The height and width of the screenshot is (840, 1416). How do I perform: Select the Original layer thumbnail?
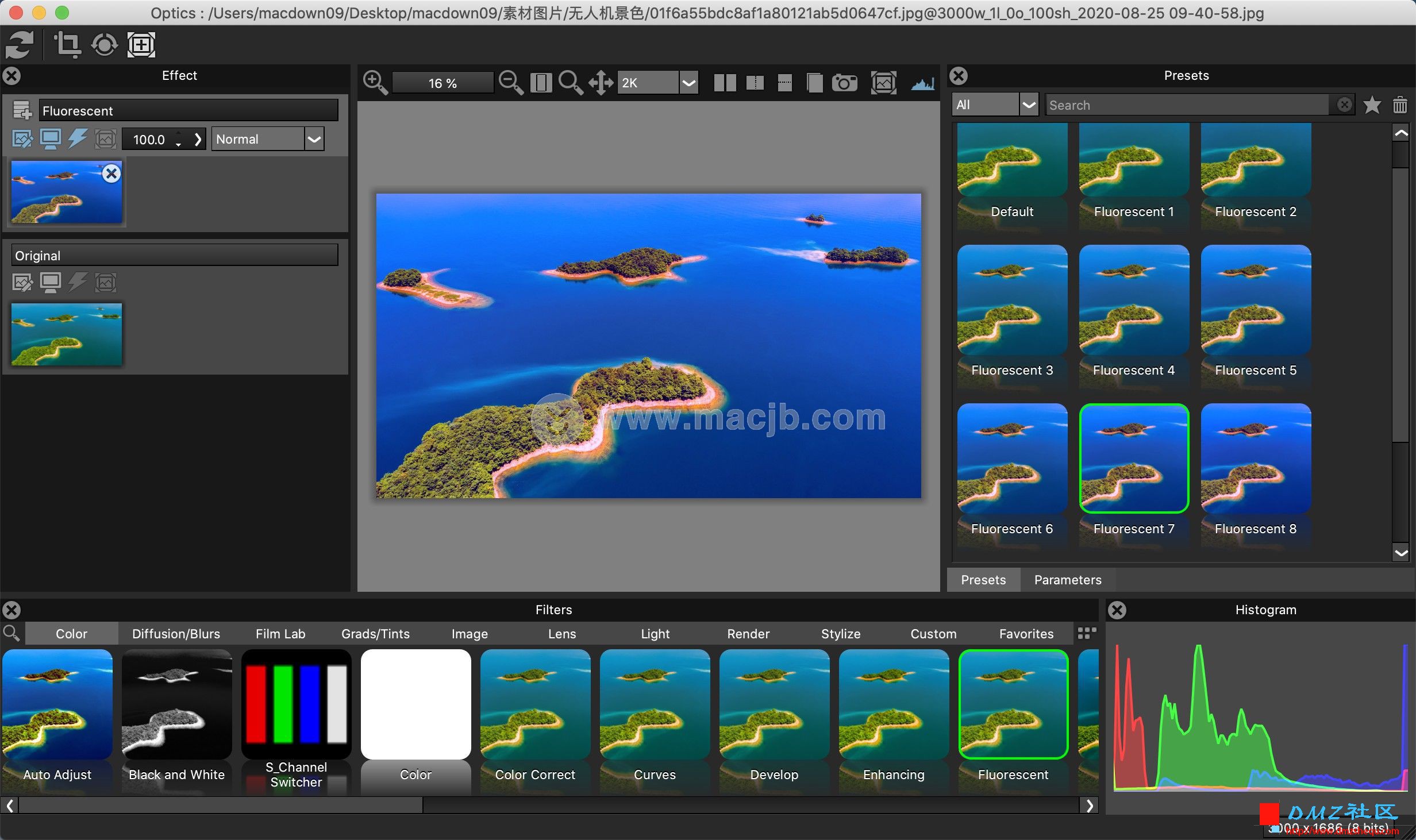pos(67,334)
